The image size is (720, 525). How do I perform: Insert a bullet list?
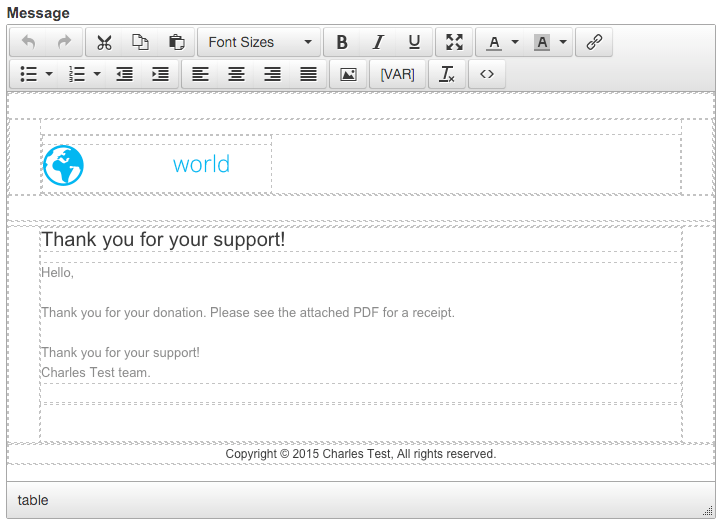point(28,74)
